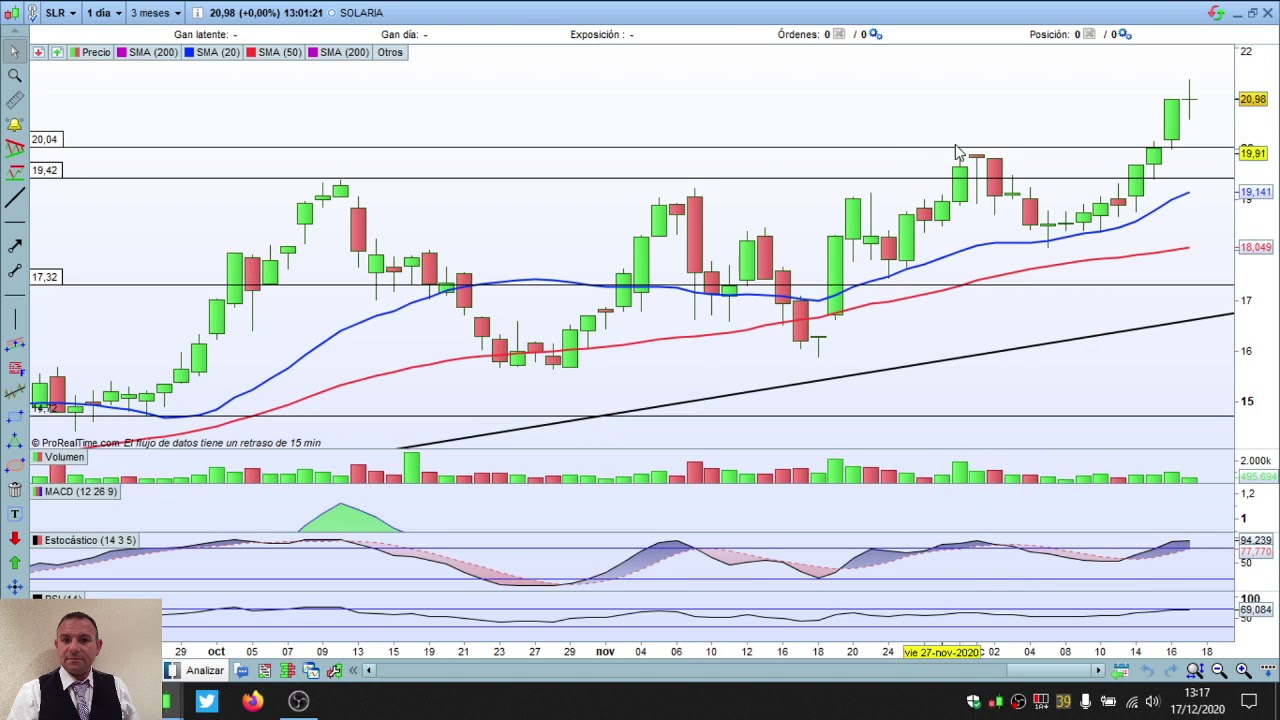Open the Volumen panel label

58,457
